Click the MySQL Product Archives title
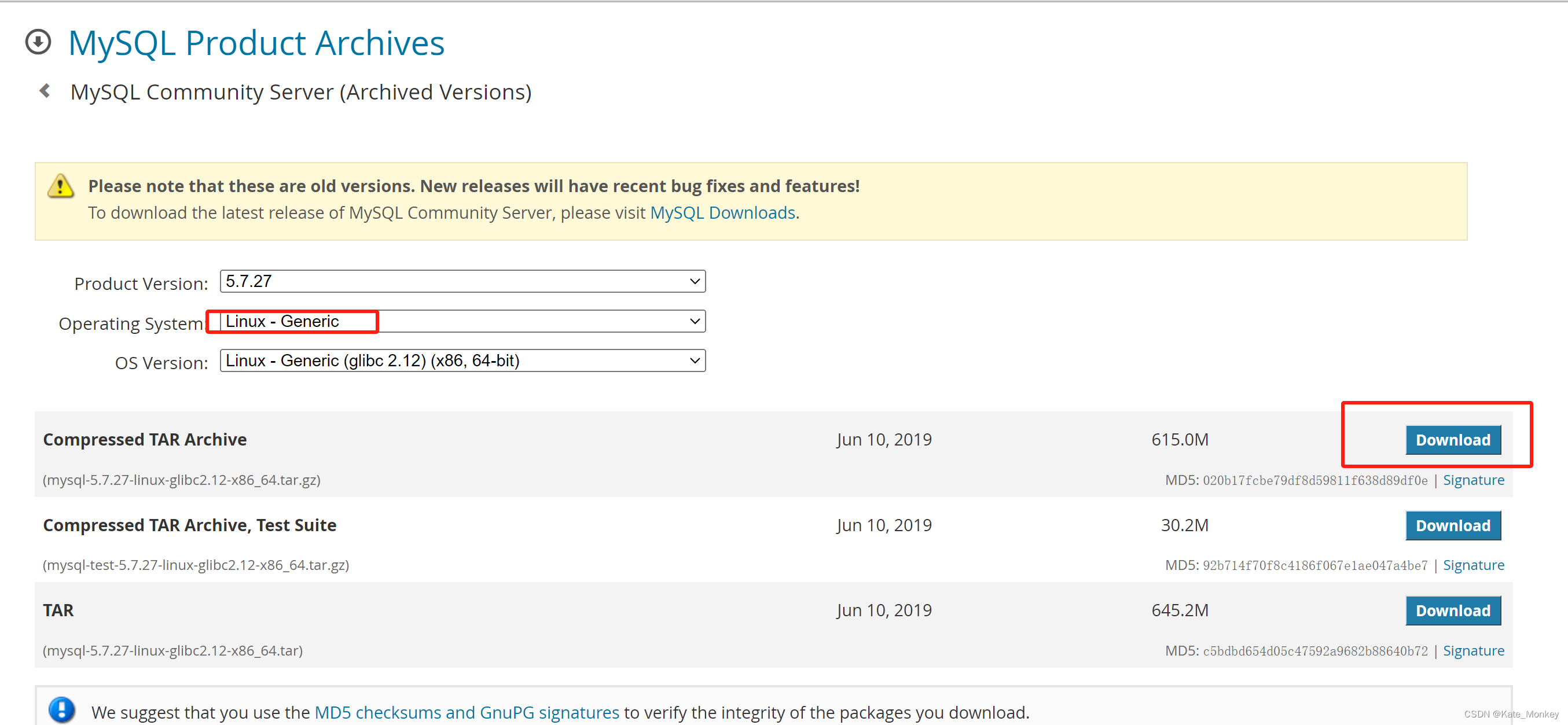The height and width of the screenshot is (725, 1568). (256, 43)
